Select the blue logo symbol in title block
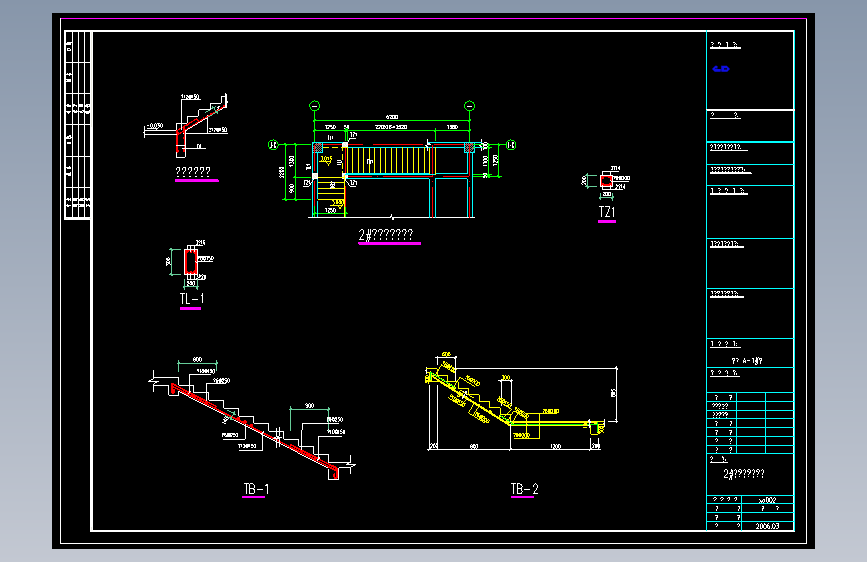 [x=721, y=69]
